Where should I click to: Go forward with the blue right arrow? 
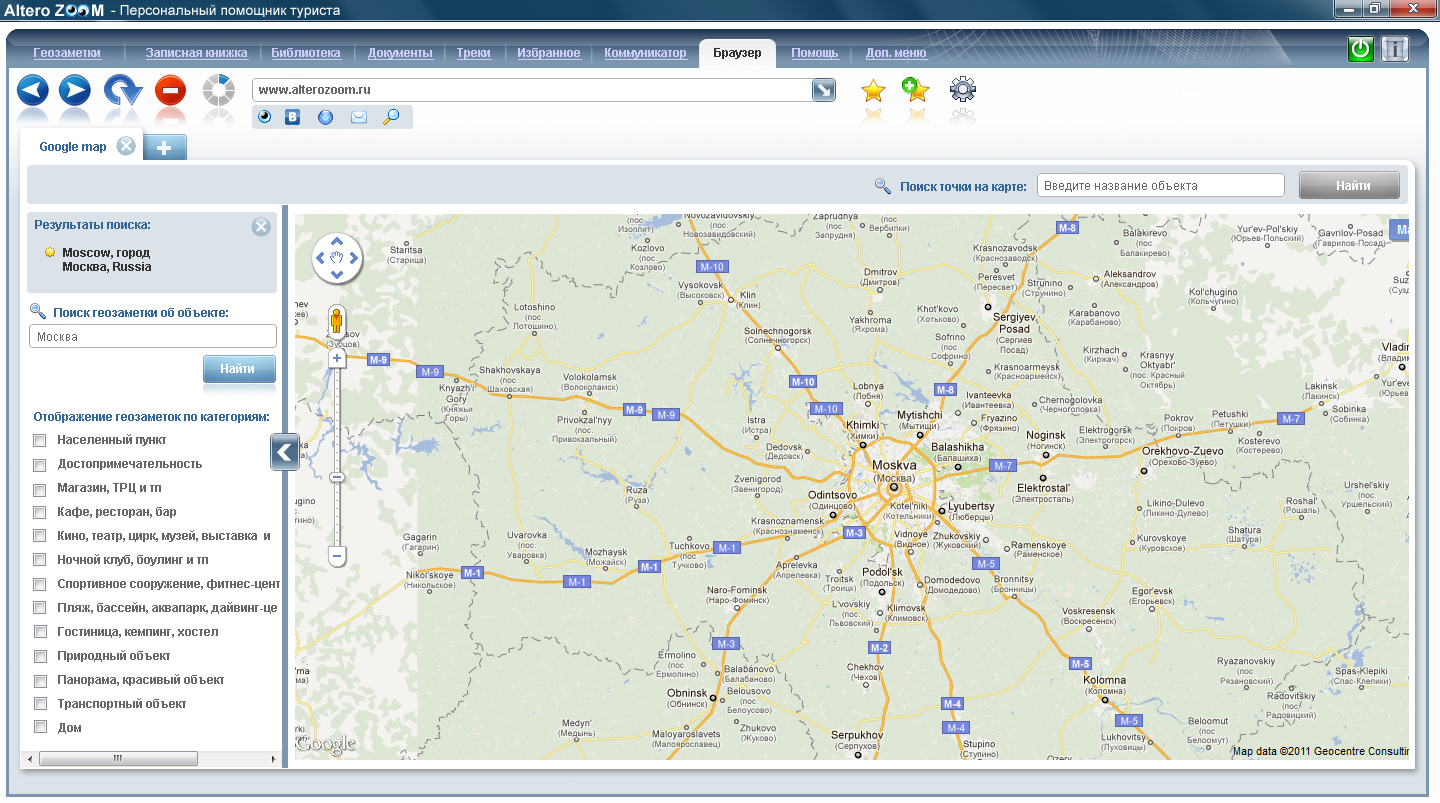[x=75, y=91]
